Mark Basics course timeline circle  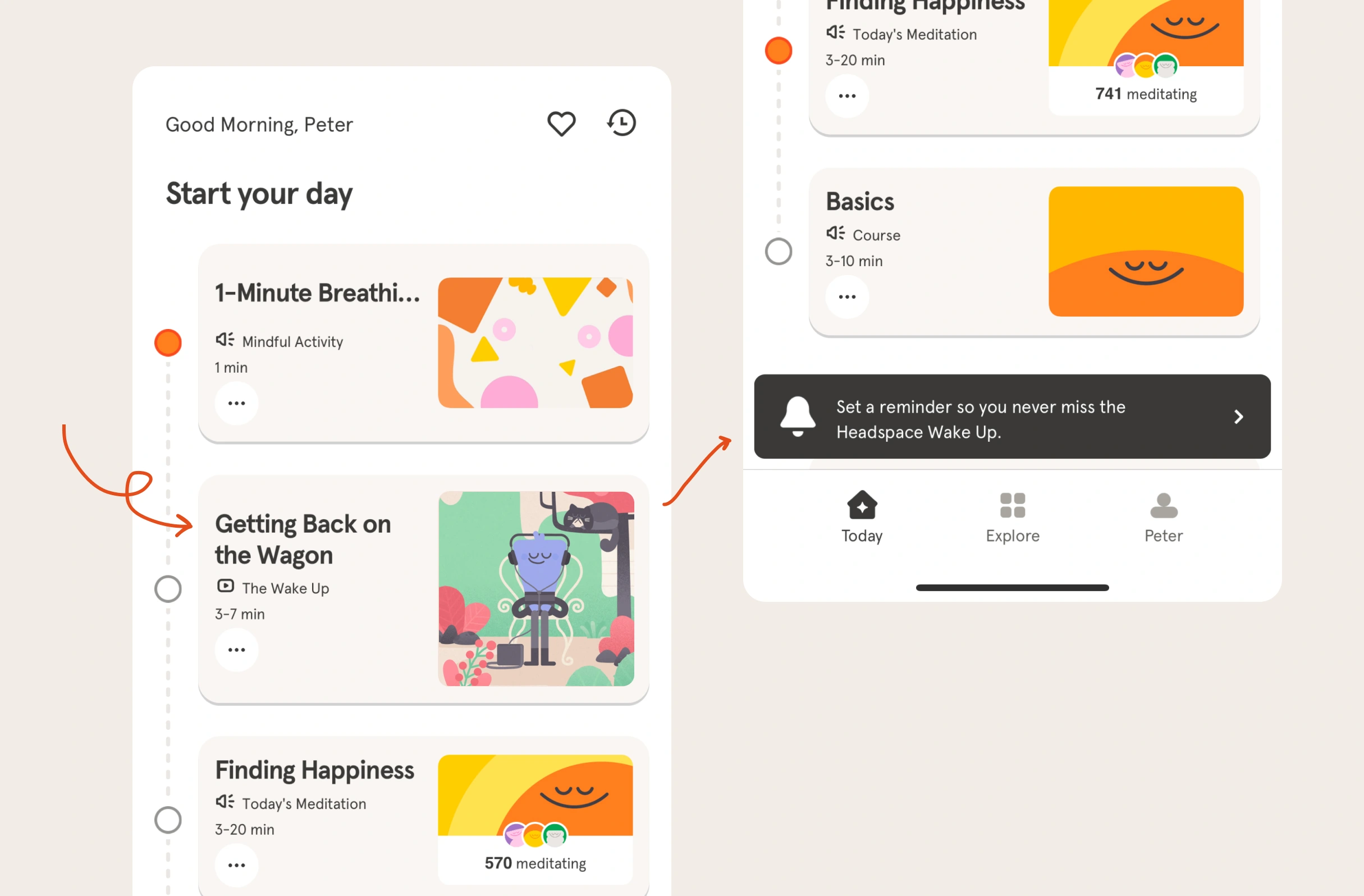point(779,252)
